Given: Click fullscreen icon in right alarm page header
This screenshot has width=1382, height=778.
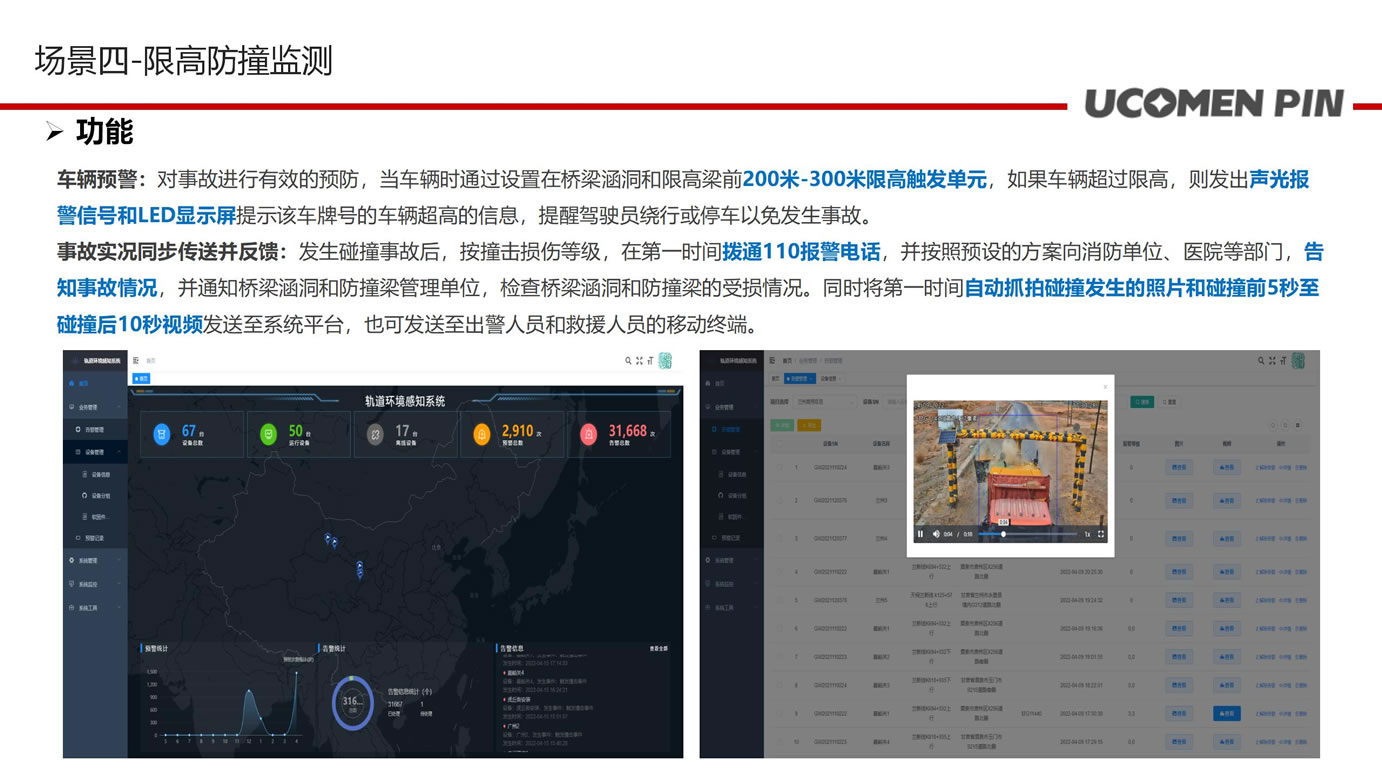Looking at the screenshot, I should coord(1273,360).
